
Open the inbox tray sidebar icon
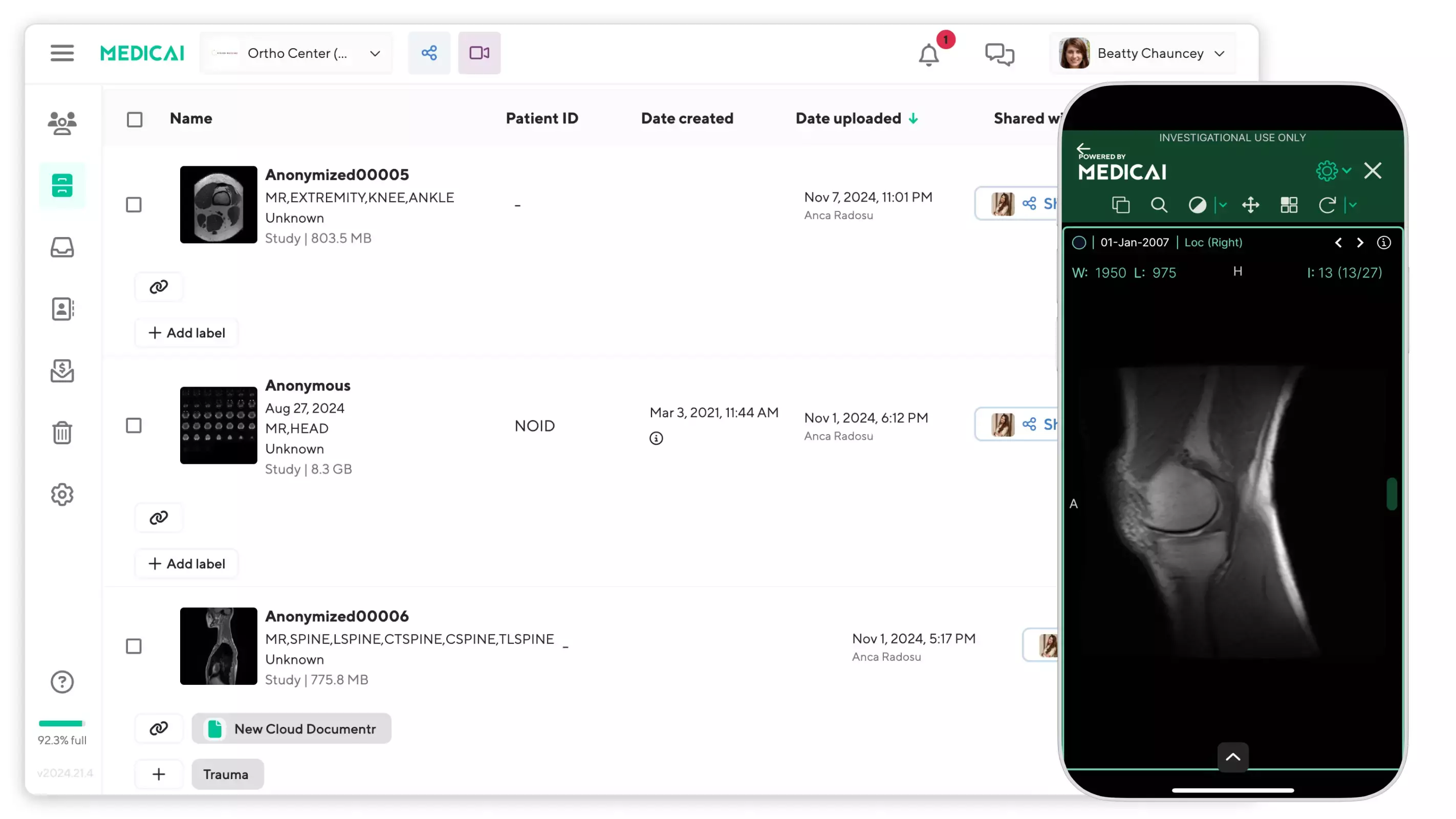click(x=62, y=248)
